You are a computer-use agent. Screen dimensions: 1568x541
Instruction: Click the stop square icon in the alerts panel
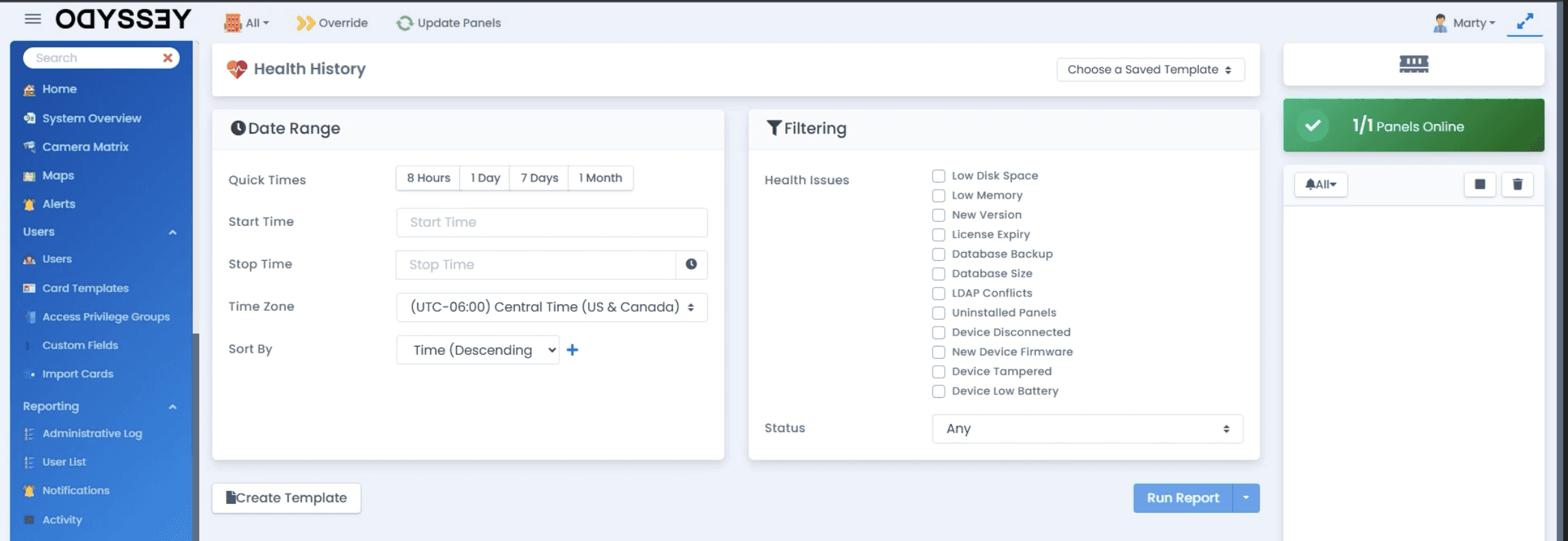(x=1480, y=184)
